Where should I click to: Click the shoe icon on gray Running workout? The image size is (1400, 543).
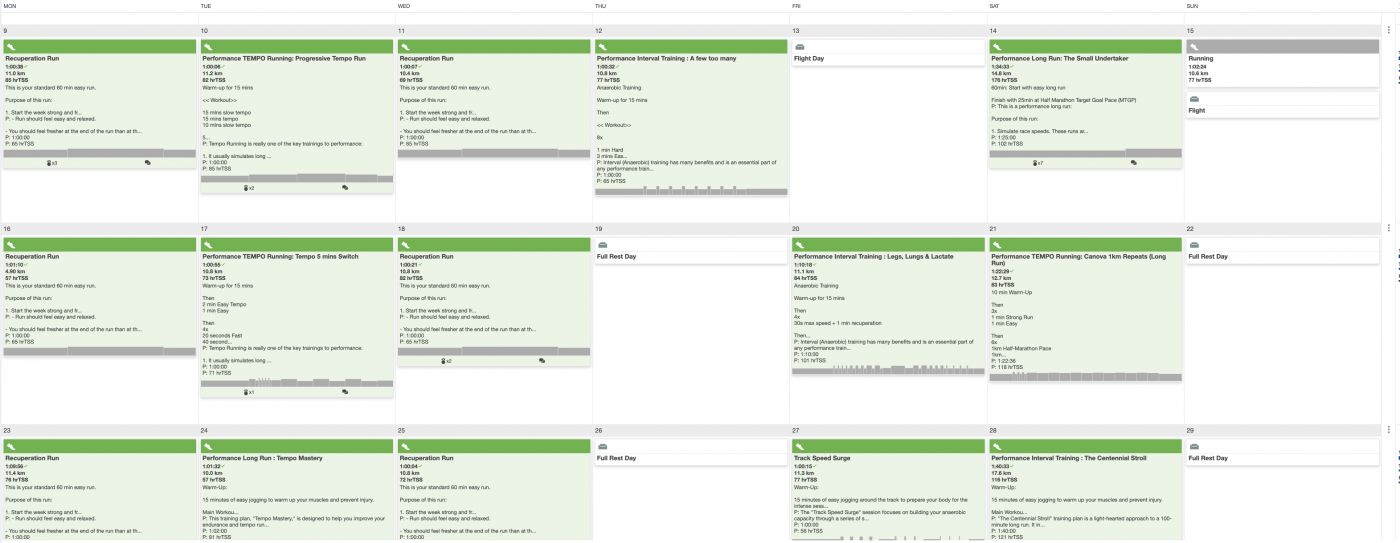(1193, 47)
